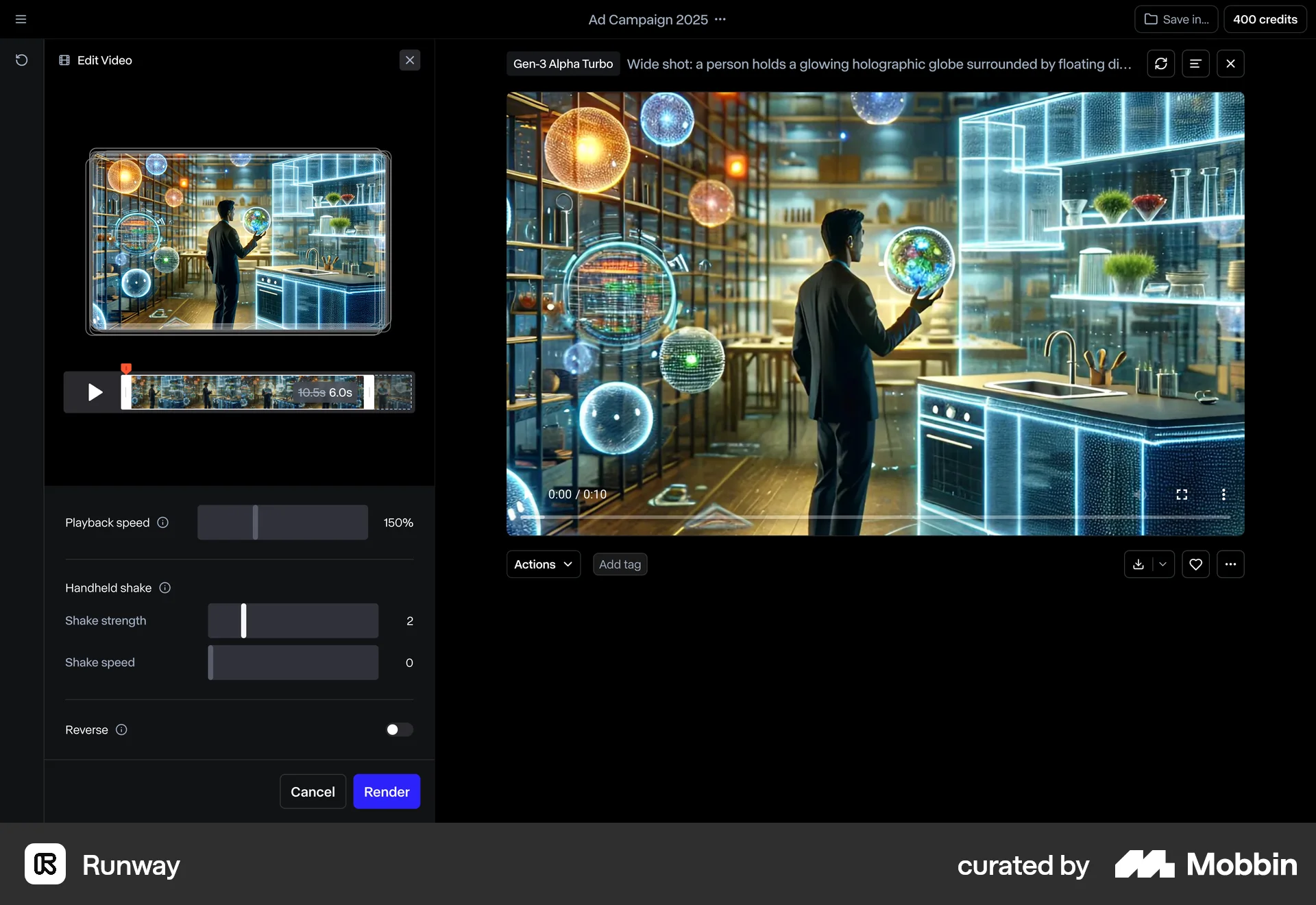The image size is (1316, 905).
Task: Open the Ad Campaign 2025 title menu
Action: [720, 19]
